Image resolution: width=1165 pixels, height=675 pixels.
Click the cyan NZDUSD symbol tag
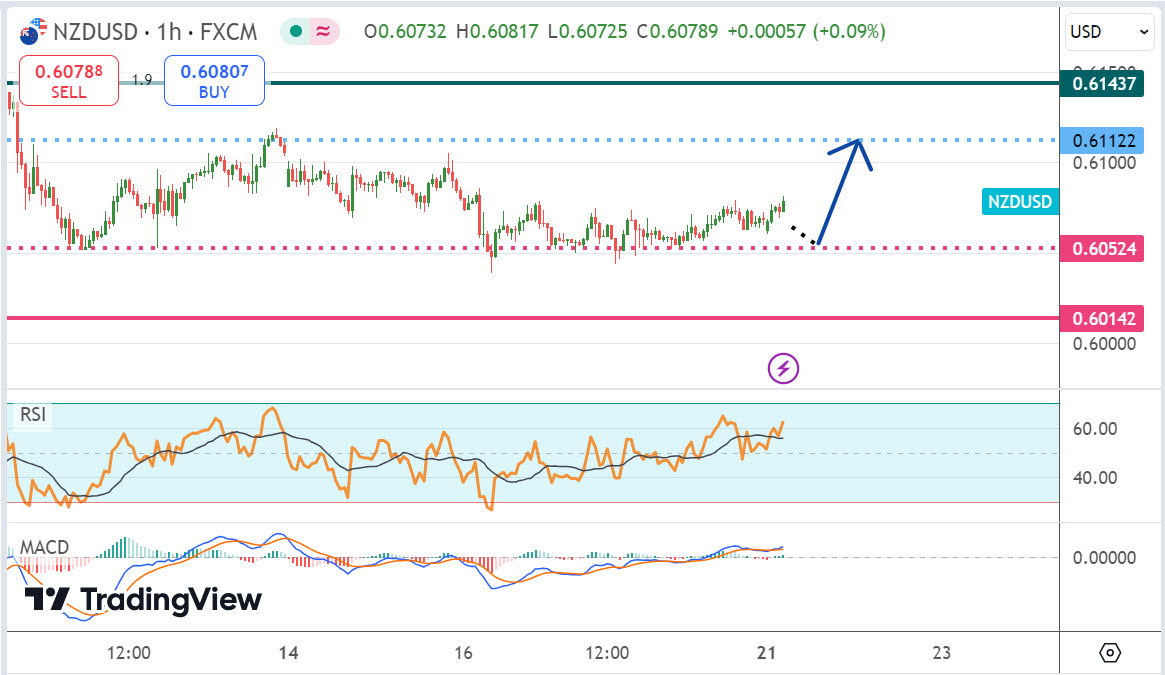(1020, 202)
